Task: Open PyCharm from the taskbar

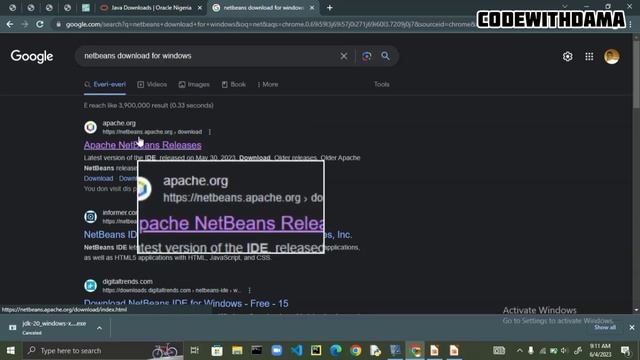Action: click(316, 351)
